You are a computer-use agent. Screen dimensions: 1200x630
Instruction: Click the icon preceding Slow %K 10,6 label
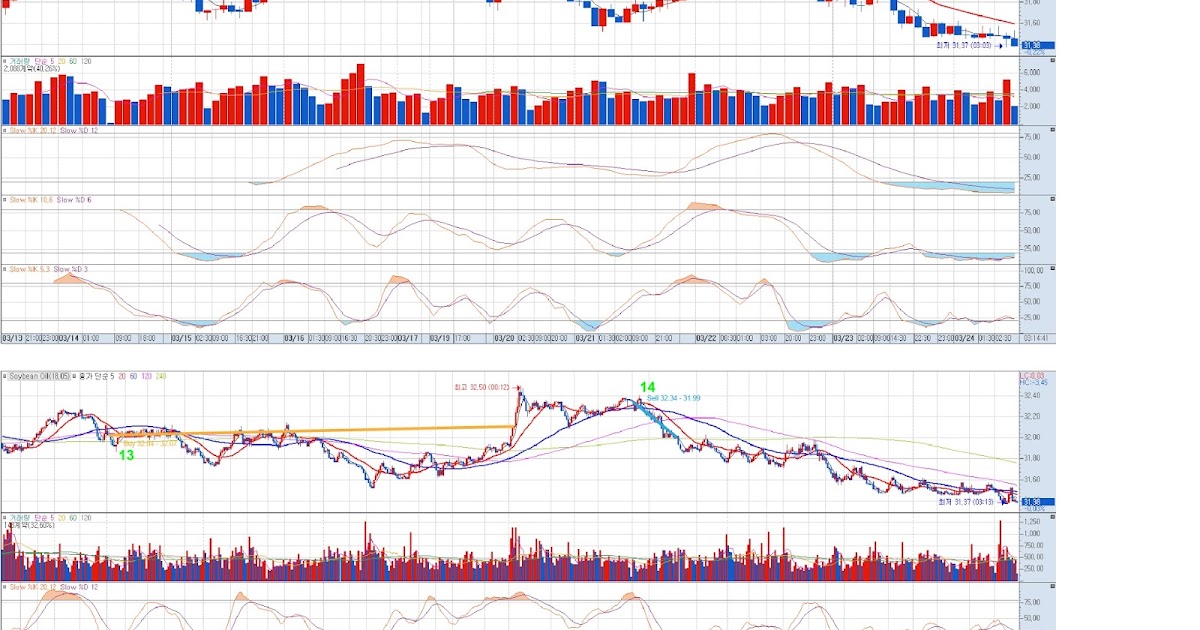(4, 198)
